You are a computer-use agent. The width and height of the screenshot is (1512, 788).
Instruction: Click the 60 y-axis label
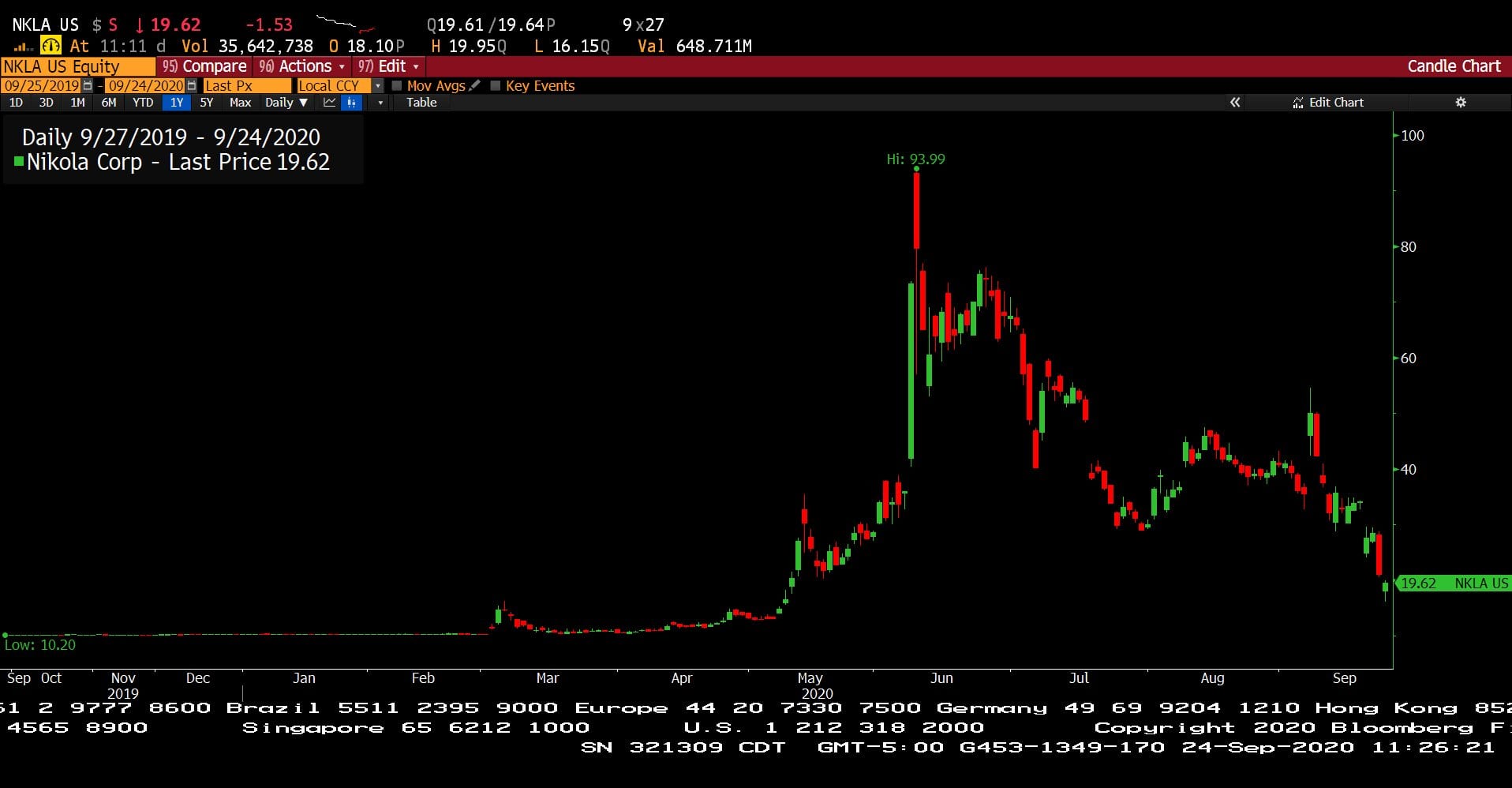[1409, 358]
